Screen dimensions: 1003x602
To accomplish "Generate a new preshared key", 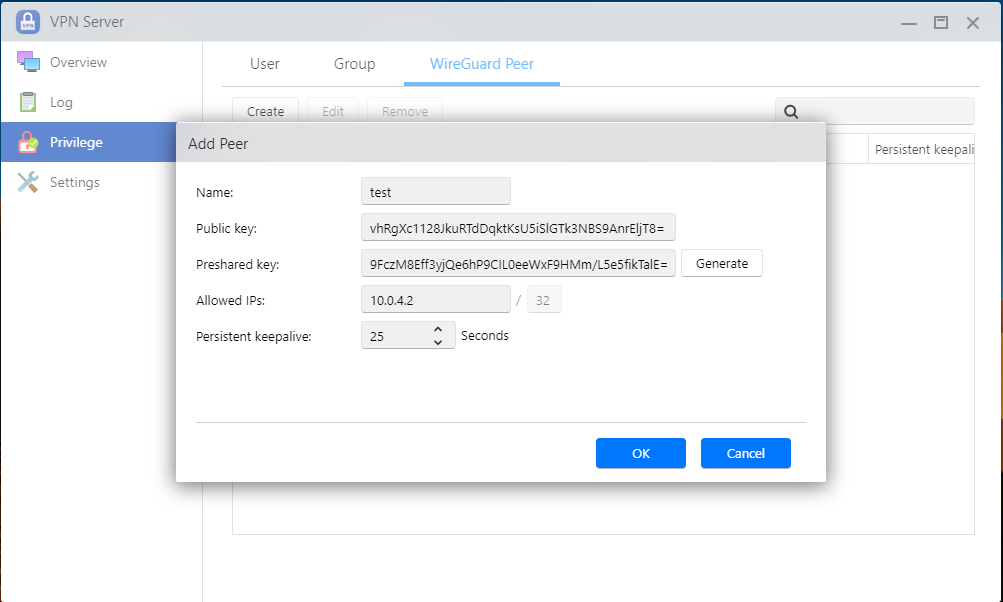I will coord(722,264).
